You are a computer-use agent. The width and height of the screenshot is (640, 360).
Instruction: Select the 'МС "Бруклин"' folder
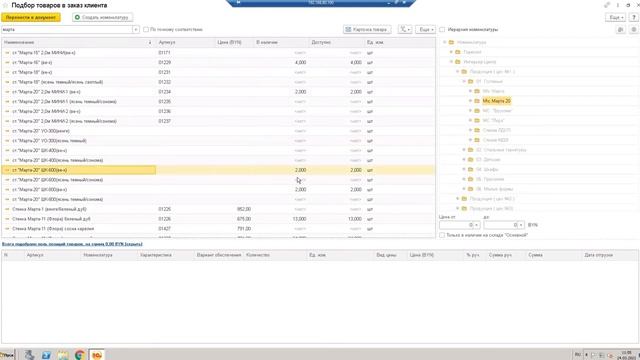(497, 111)
